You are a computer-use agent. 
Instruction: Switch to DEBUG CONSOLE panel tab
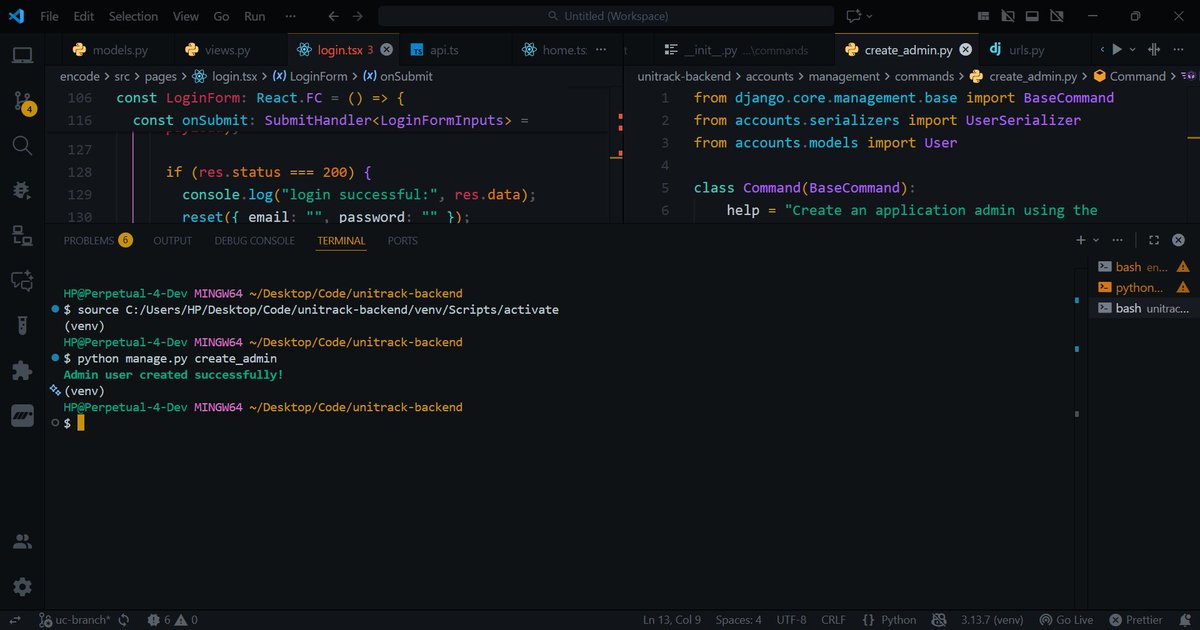(254, 240)
